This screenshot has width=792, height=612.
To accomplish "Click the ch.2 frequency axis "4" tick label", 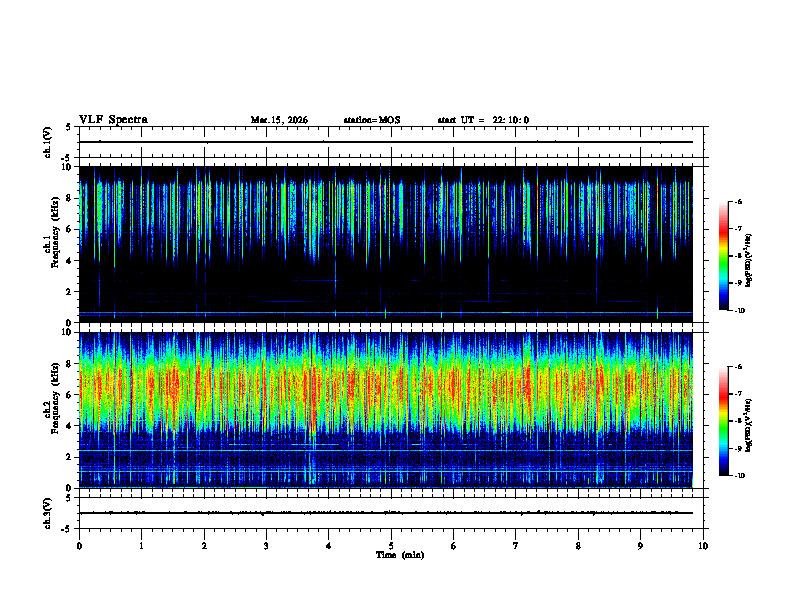I will click(x=69, y=426).
